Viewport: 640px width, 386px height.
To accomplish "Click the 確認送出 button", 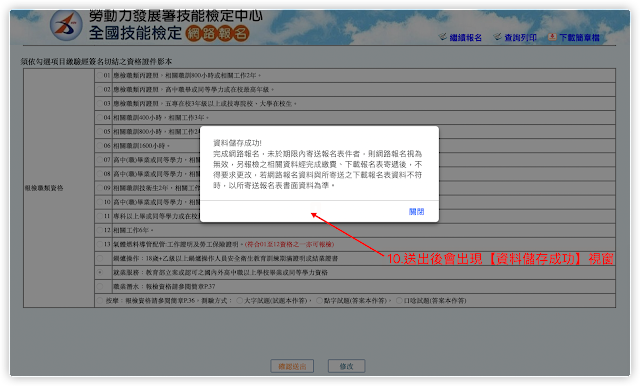I will pos(292,366).
